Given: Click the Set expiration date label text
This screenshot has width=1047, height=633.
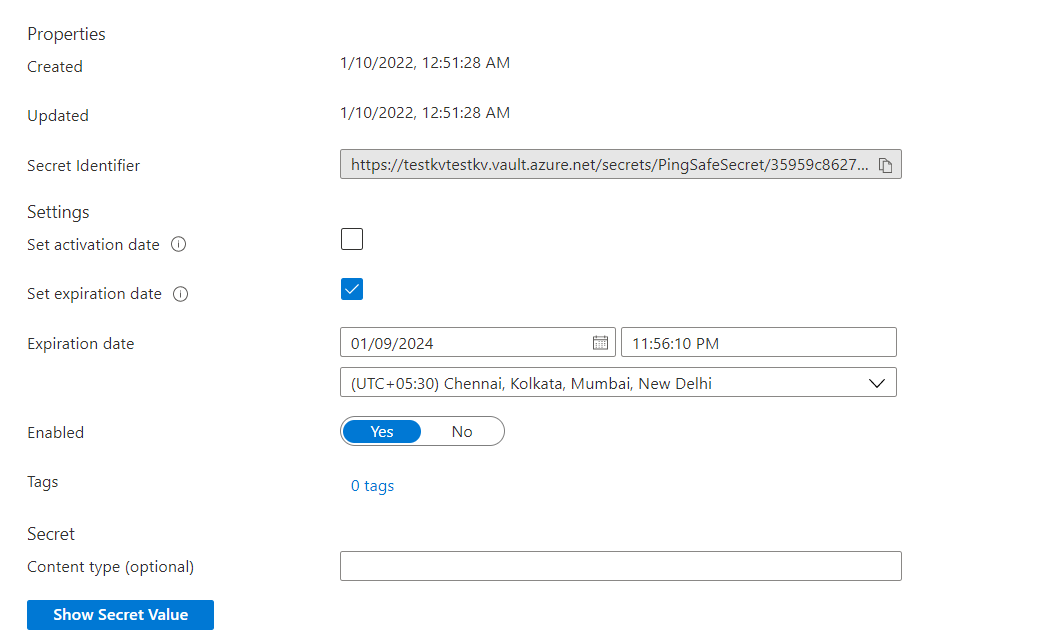Looking at the screenshot, I should 94,294.
